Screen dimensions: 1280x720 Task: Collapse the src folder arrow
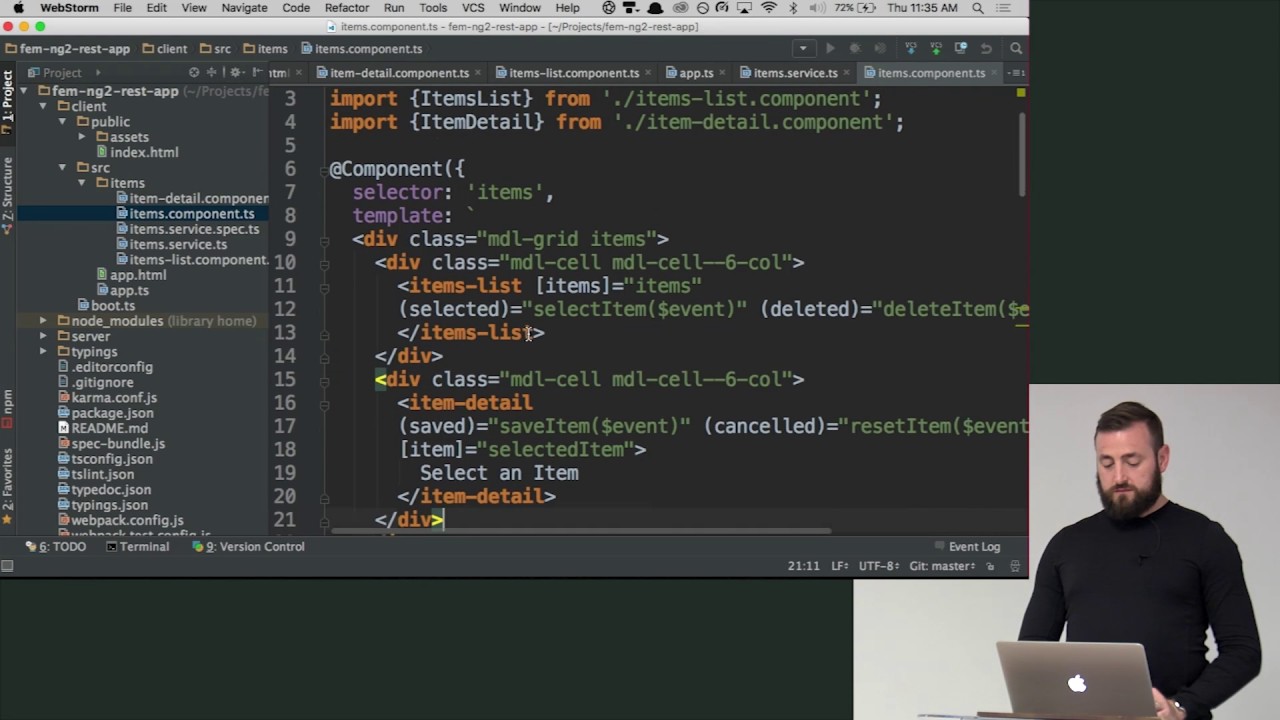(x=62, y=168)
